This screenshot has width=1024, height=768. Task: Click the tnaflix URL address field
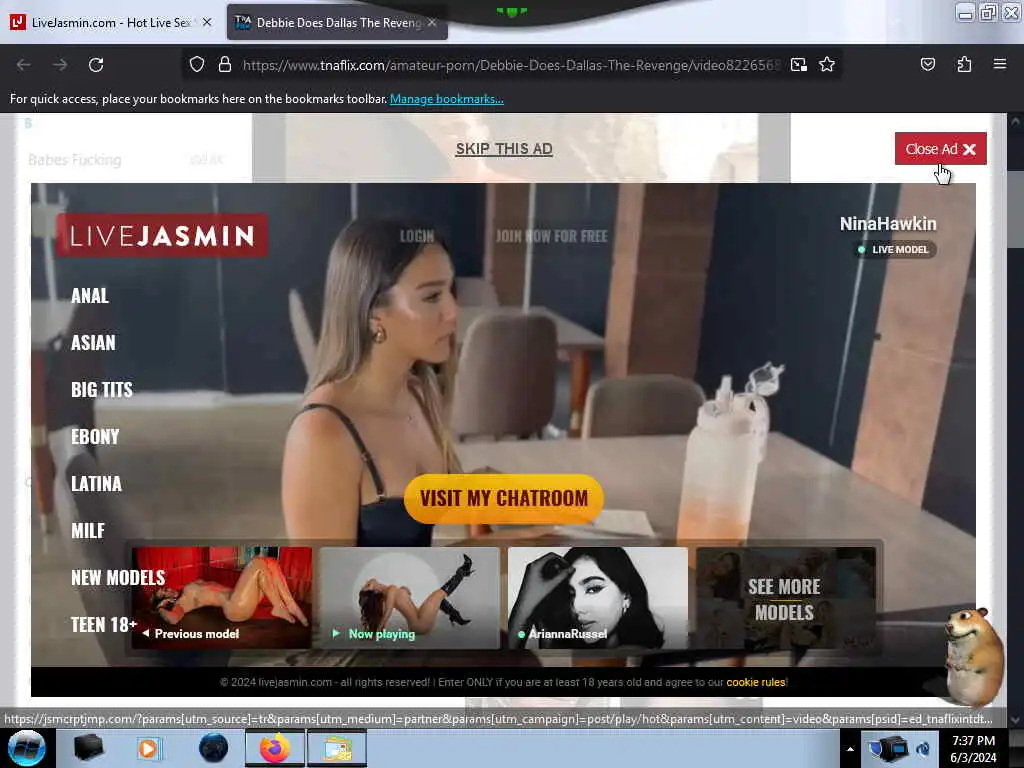pos(511,65)
